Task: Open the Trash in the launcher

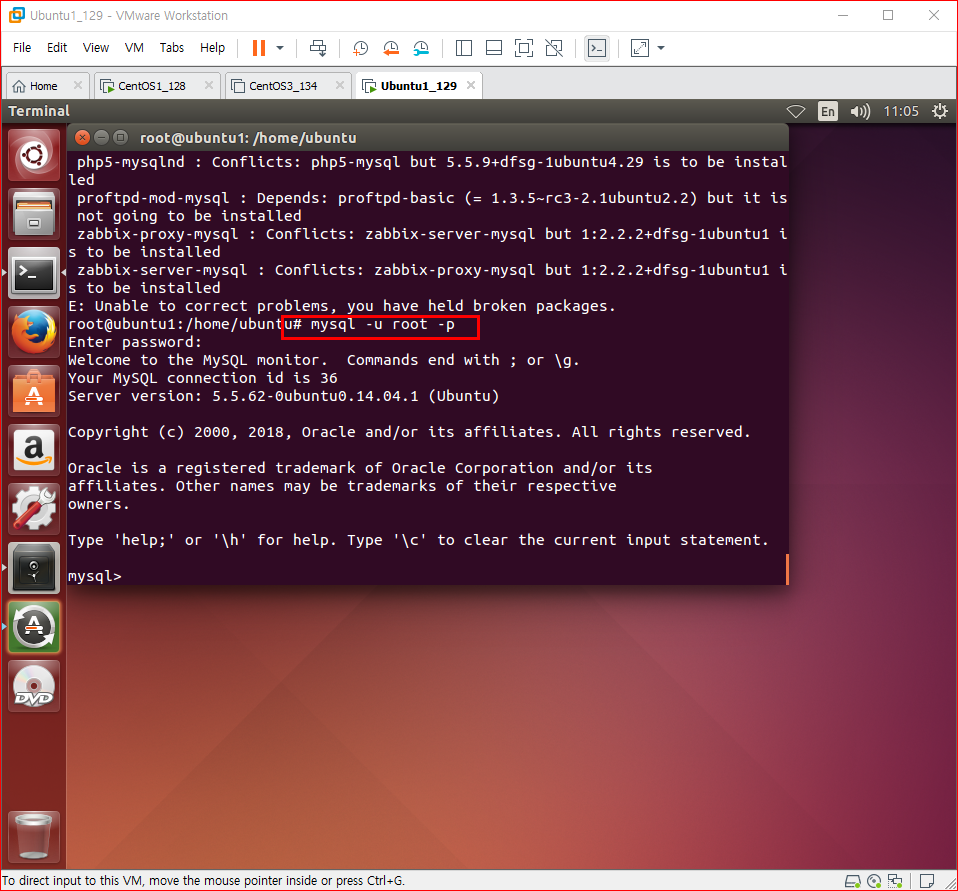Action: (34, 837)
